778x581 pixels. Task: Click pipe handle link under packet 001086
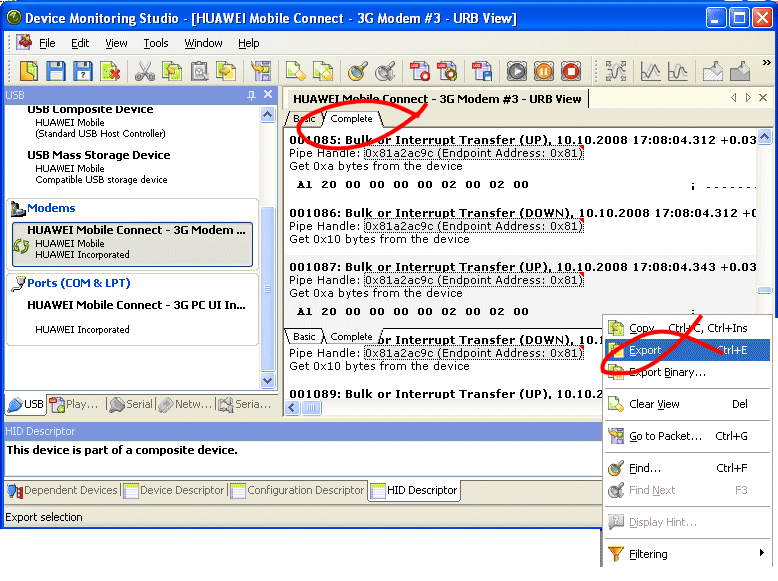click(474, 226)
